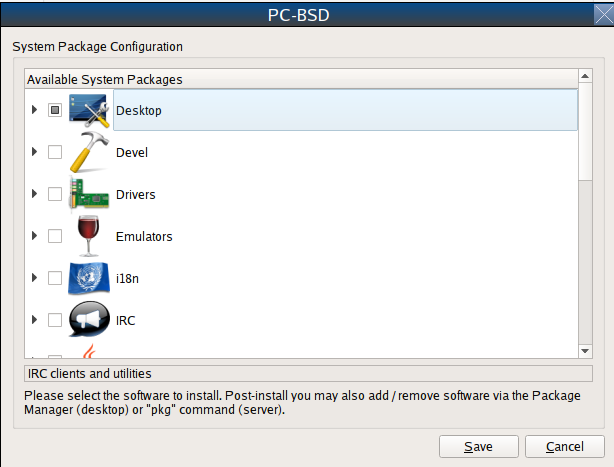Check the i18n package checkbox
Viewport: 614px width, 467px height.
click(x=55, y=278)
